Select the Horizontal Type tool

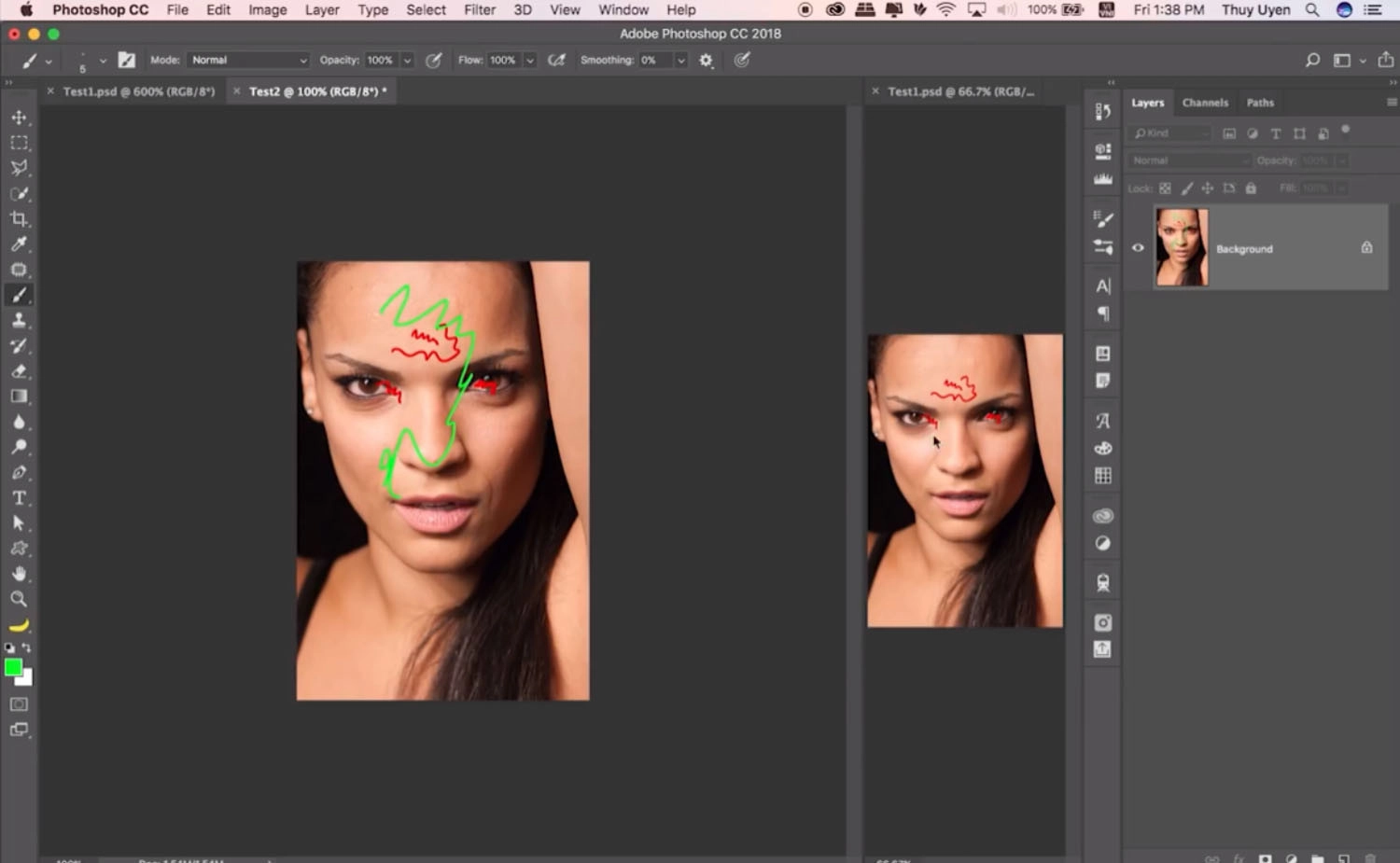19,498
